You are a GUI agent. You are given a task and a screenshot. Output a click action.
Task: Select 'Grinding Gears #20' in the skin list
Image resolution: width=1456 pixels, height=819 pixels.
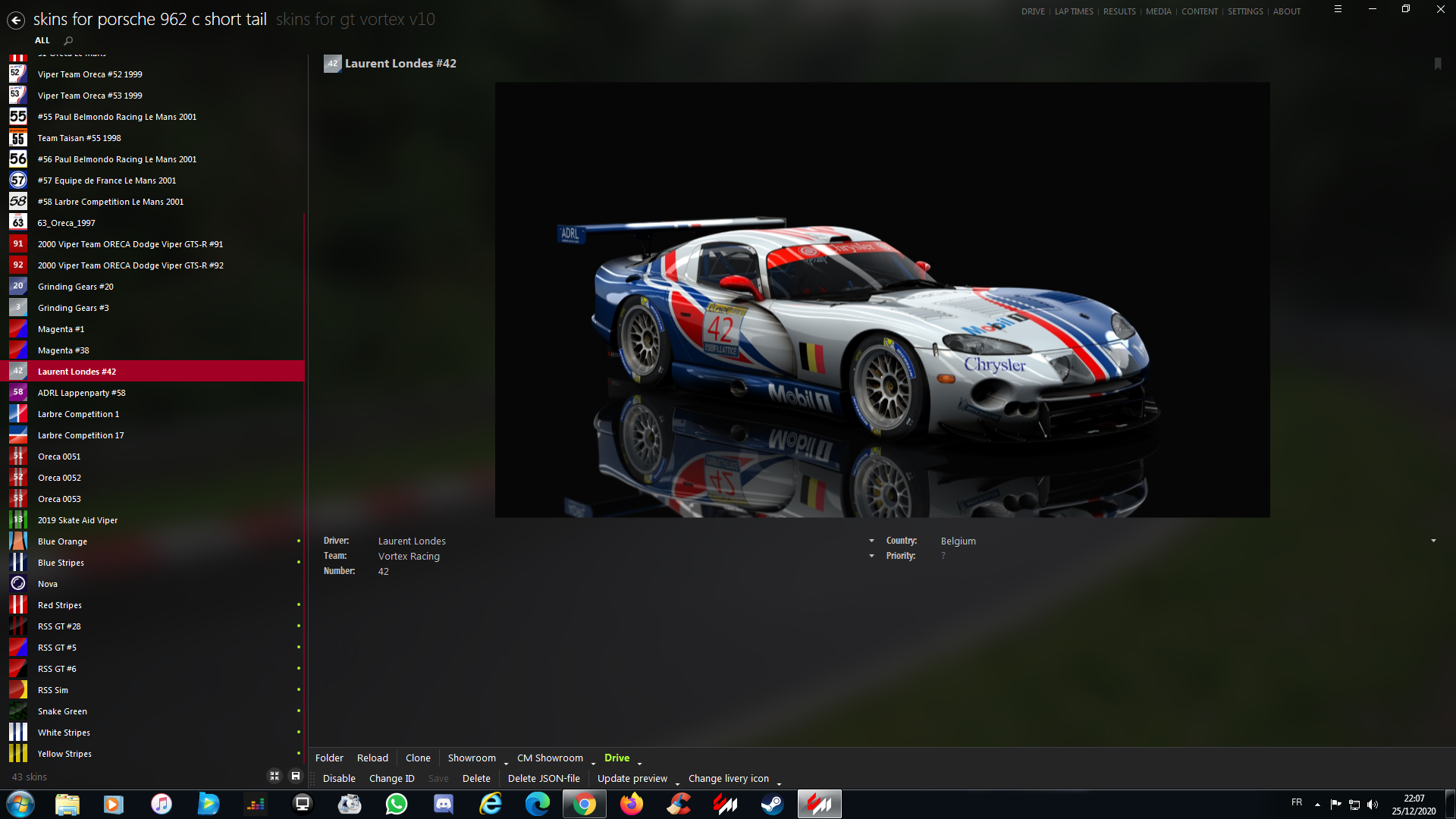tap(152, 287)
